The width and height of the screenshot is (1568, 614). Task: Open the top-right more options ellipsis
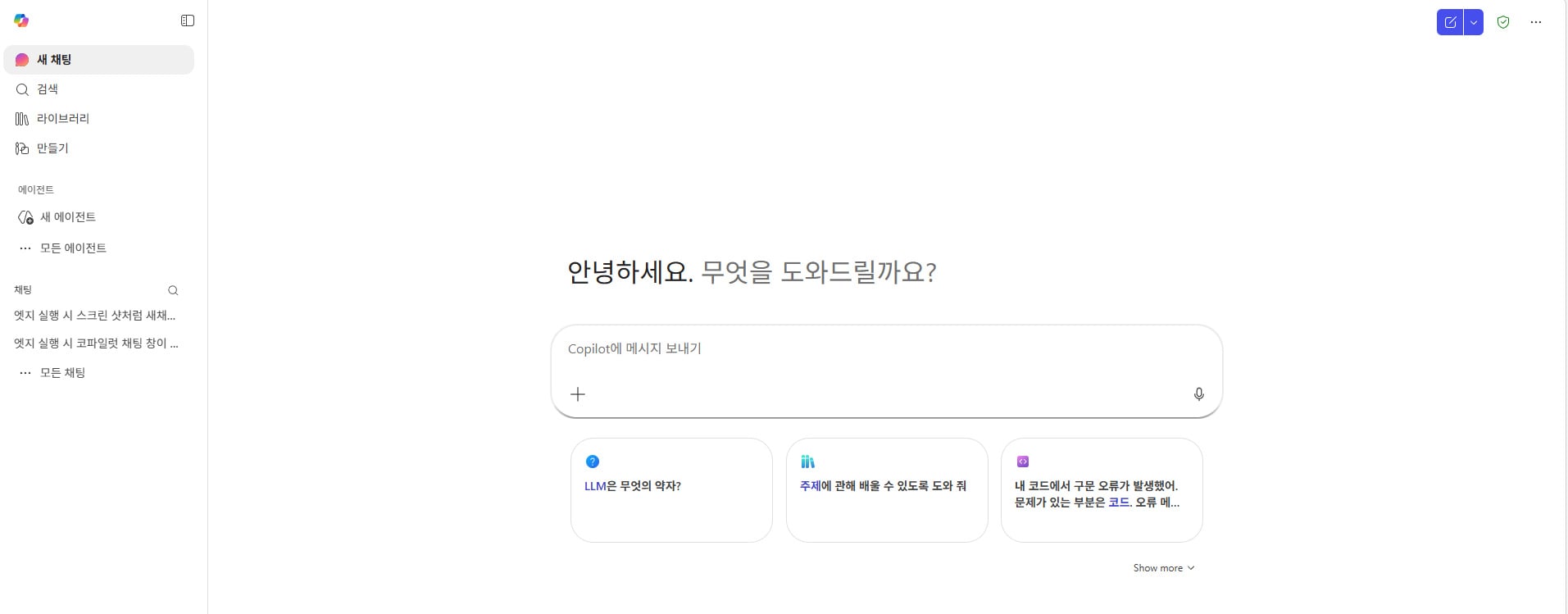pyautogui.click(x=1536, y=22)
